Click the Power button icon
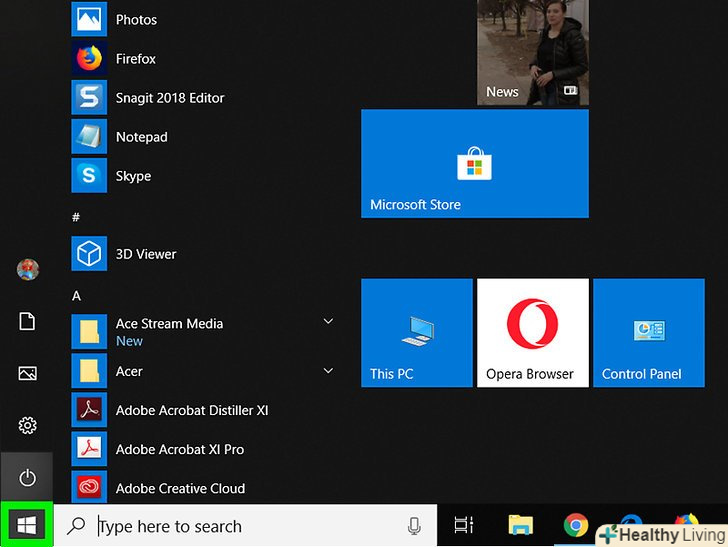The image size is (728, 547). coord(27,478)
